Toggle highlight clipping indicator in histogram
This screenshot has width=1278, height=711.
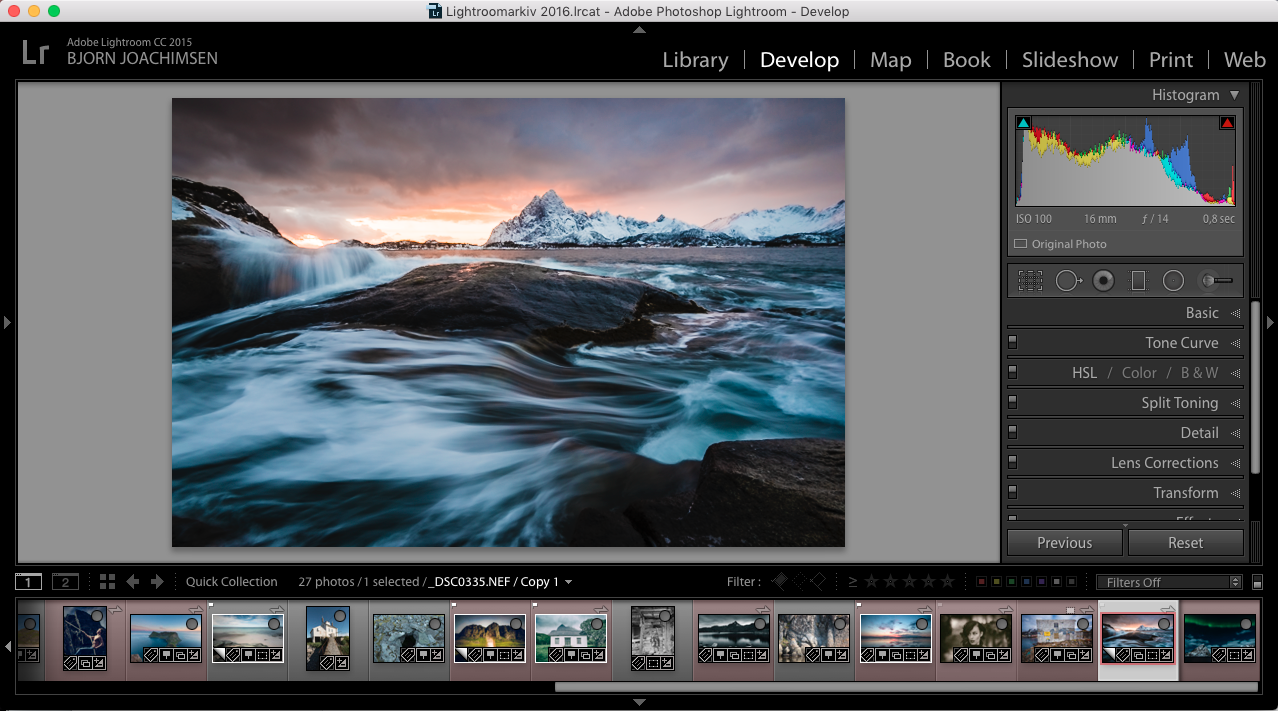[x=1227, y=123]
